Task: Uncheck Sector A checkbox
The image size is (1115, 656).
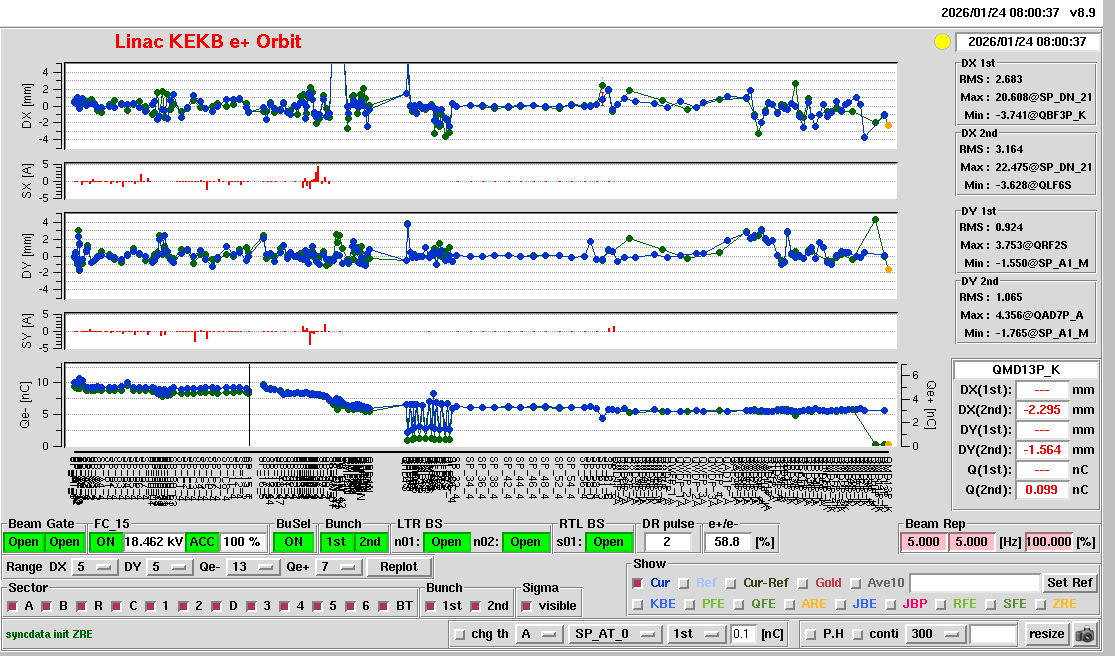Action: click(x=14, y=606)
